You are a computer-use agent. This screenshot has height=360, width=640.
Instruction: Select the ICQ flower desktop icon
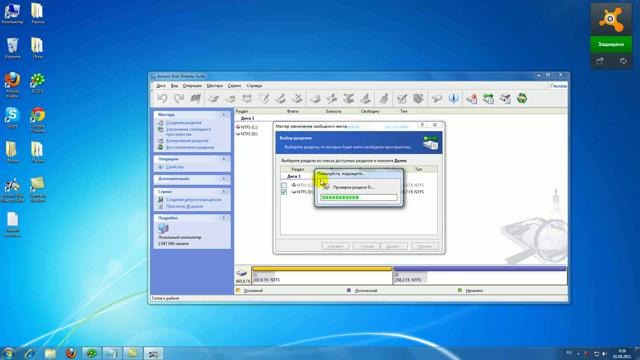37,83
